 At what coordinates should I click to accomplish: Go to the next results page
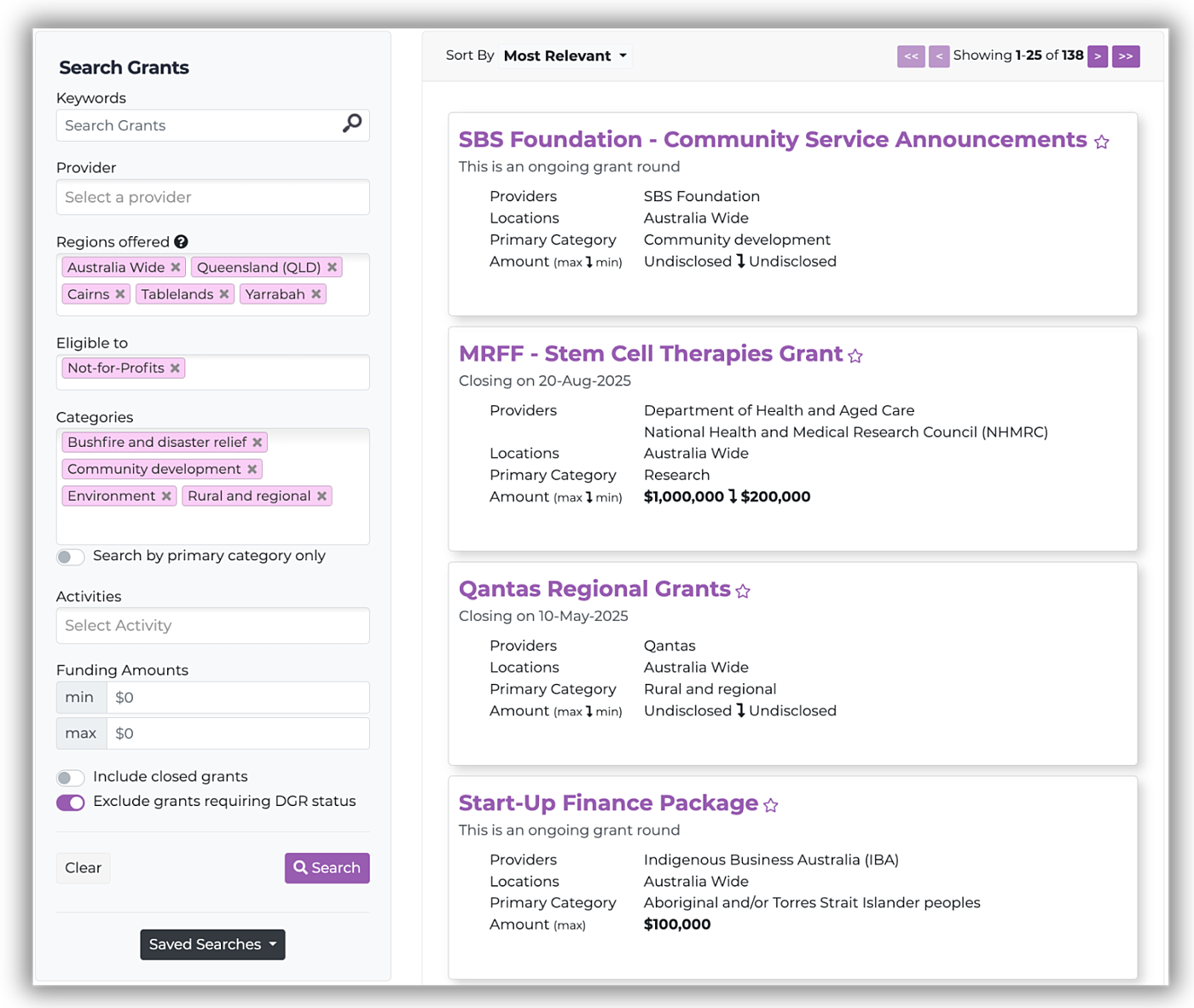pos(1098,56)
